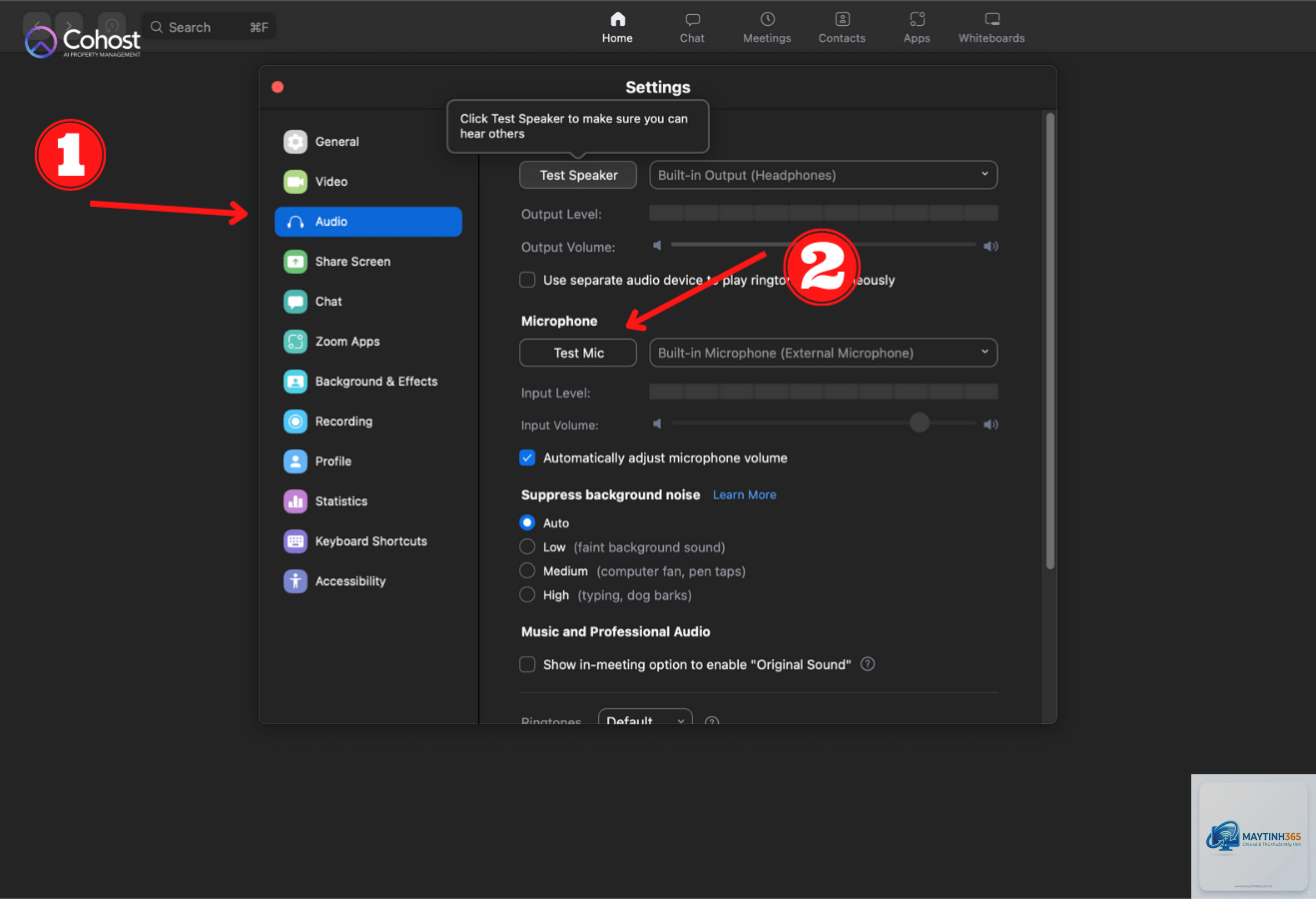The width and height of the screenshot is (1316, 899).
Task: Open General settings icon in sidebar
Action: pos(296,142)
